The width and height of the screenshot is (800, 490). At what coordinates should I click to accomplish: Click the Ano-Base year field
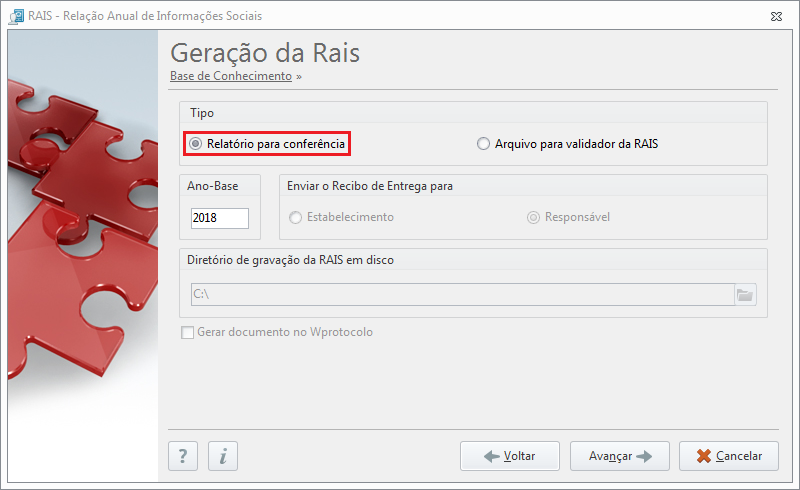tap(220, 218)
